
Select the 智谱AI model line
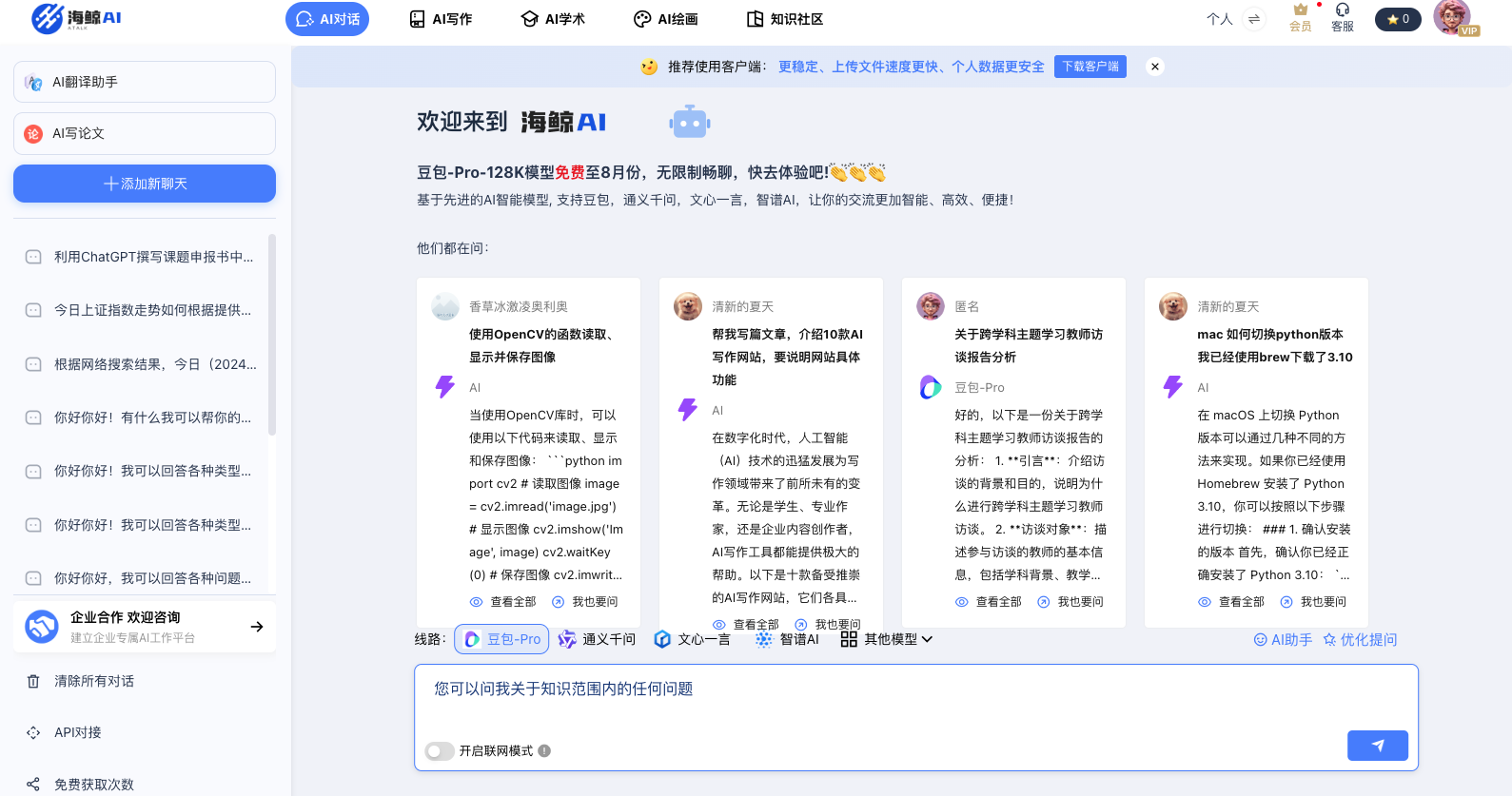coord(788,639)
